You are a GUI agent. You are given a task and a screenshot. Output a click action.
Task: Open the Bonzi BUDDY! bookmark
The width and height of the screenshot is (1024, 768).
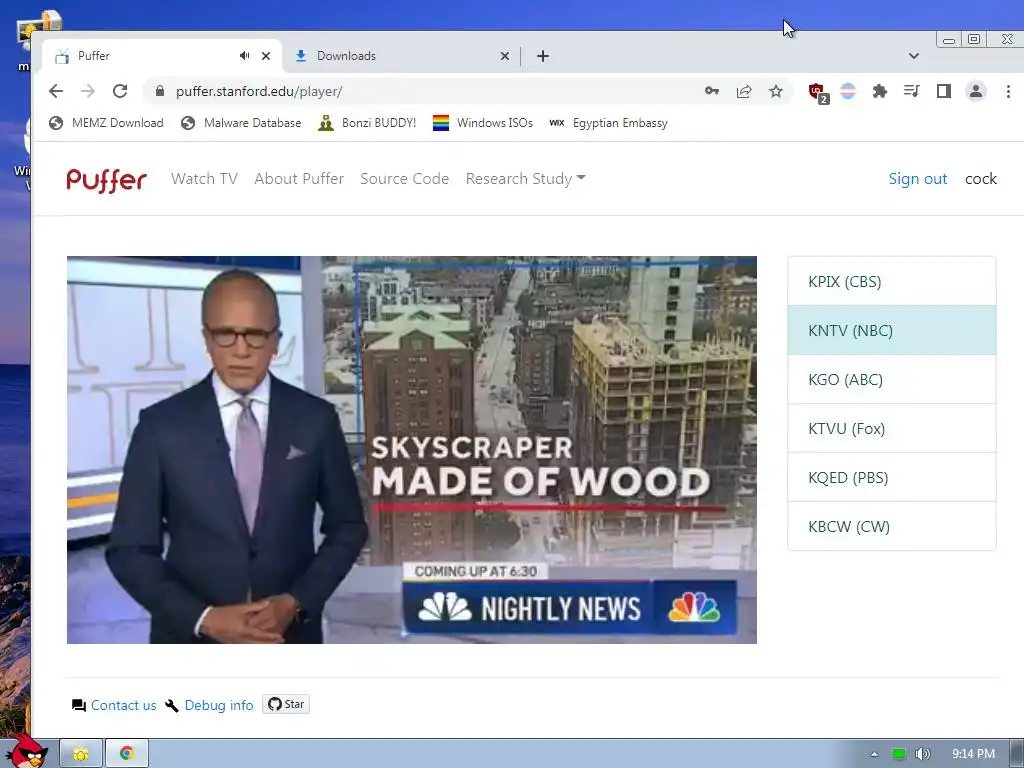pyautogui.click(x=367, y=123)
